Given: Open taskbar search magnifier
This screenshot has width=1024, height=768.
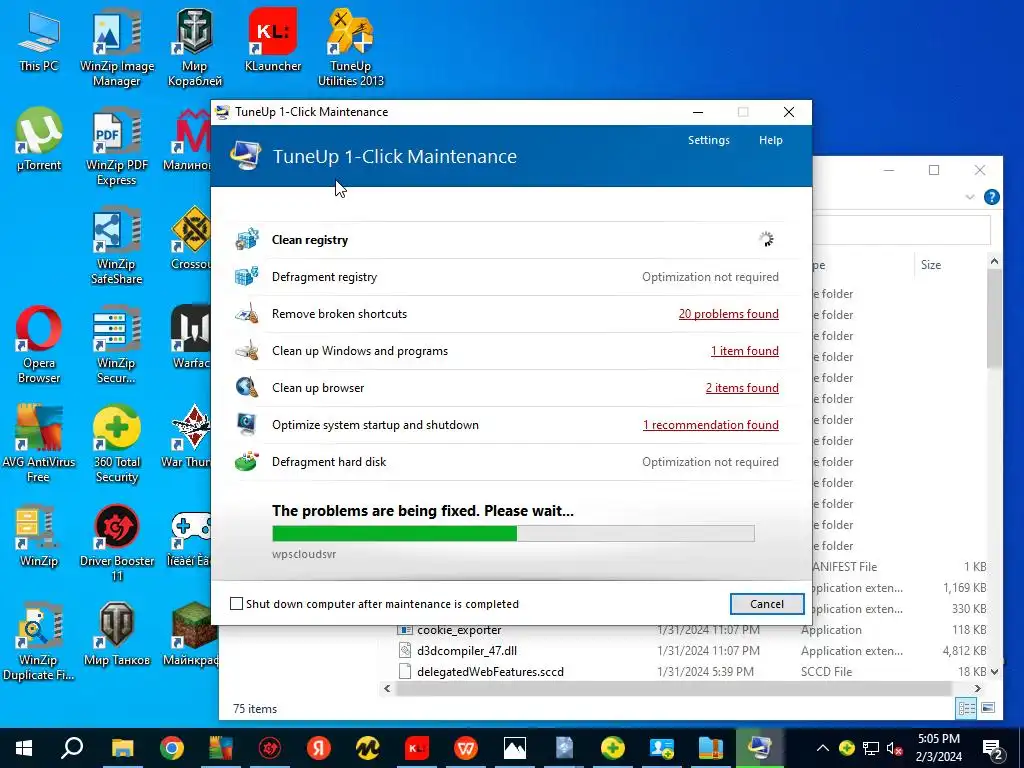Looking at the screenshot, I should pyautogui.click(x=72, y=748).
